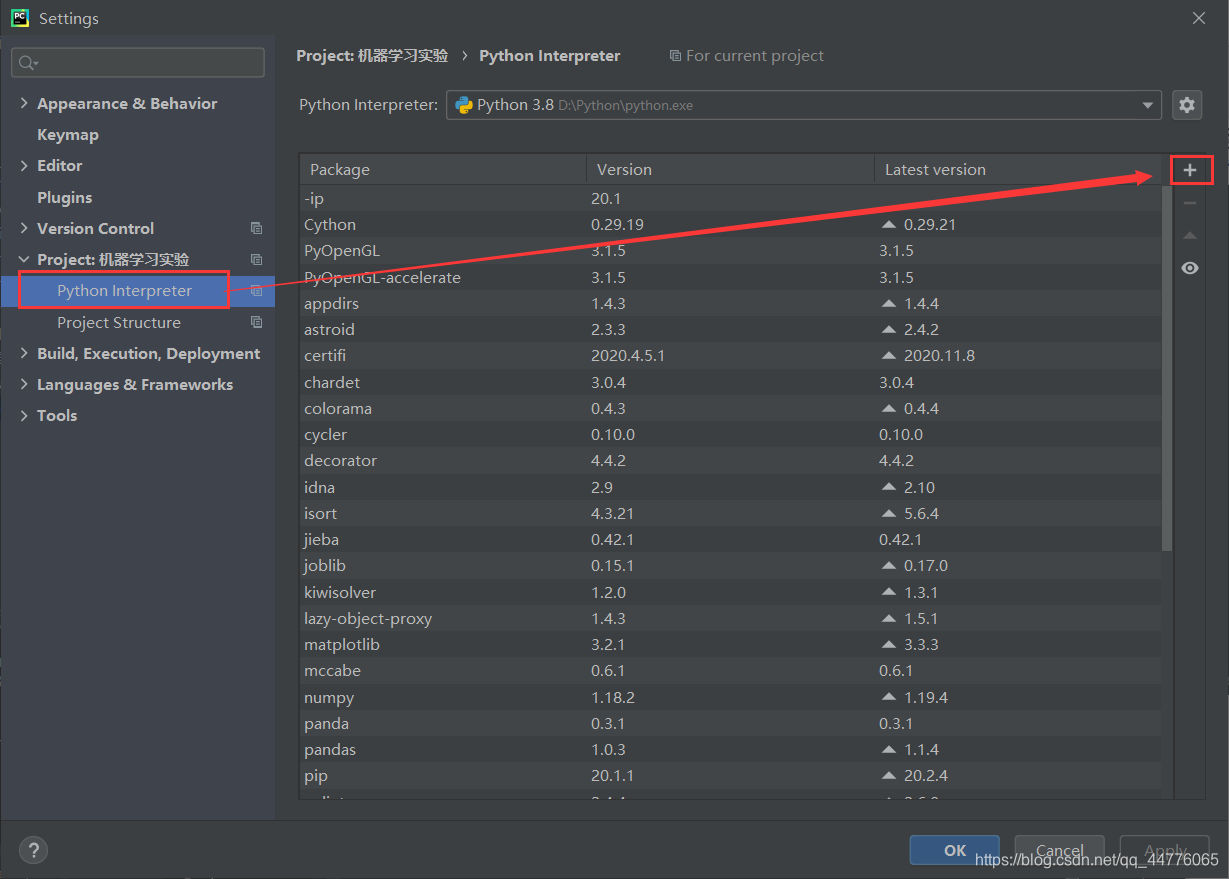Expand the Languages & Frameworks section
This screenshot has width=1229, height=879.
point(24,384)
